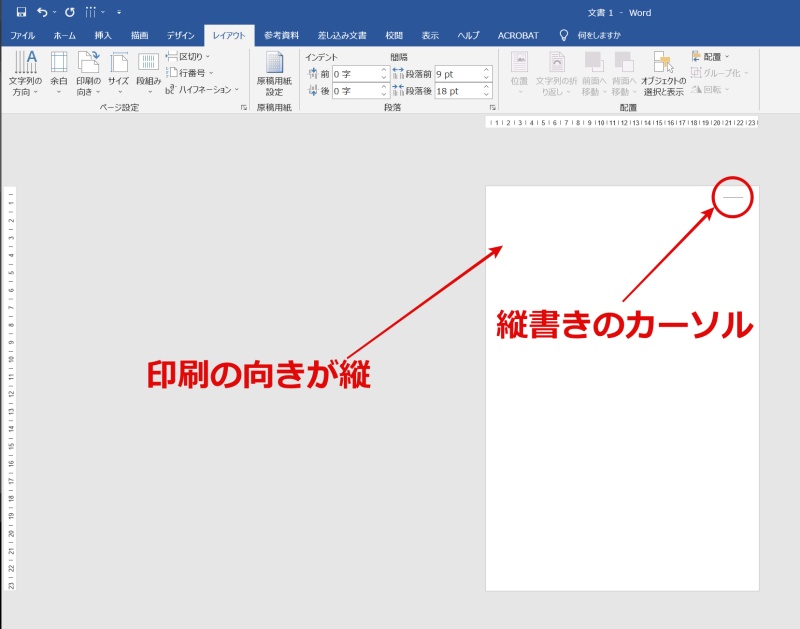The width and height of the screenshot is (800, 629).
Task: Click the 段落後 spacing field showing 18 pt
Action: 458,91
